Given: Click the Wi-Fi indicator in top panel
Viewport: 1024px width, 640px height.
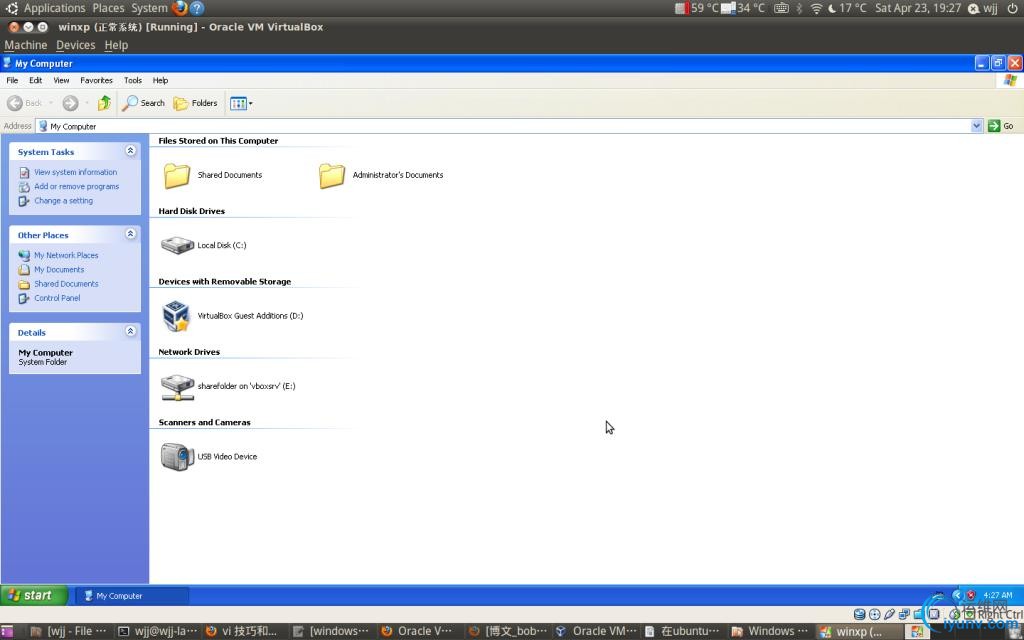Looking at the screenshot, I should 816,8.
